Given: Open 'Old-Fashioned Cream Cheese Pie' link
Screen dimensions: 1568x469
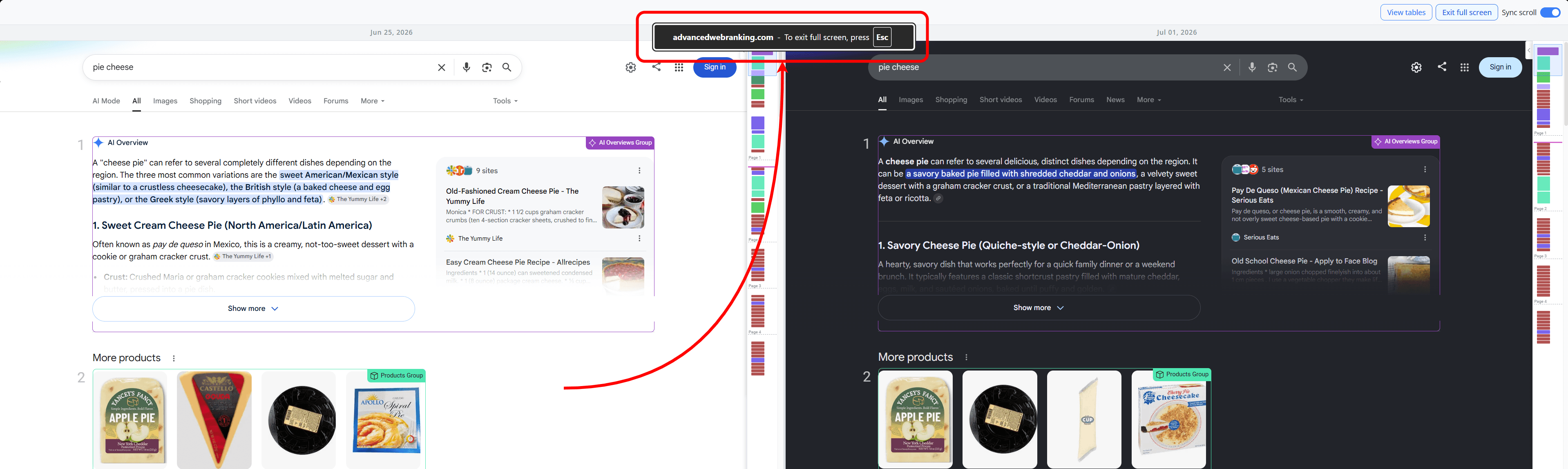Looking at the screenshot, I should coord(512,196).
